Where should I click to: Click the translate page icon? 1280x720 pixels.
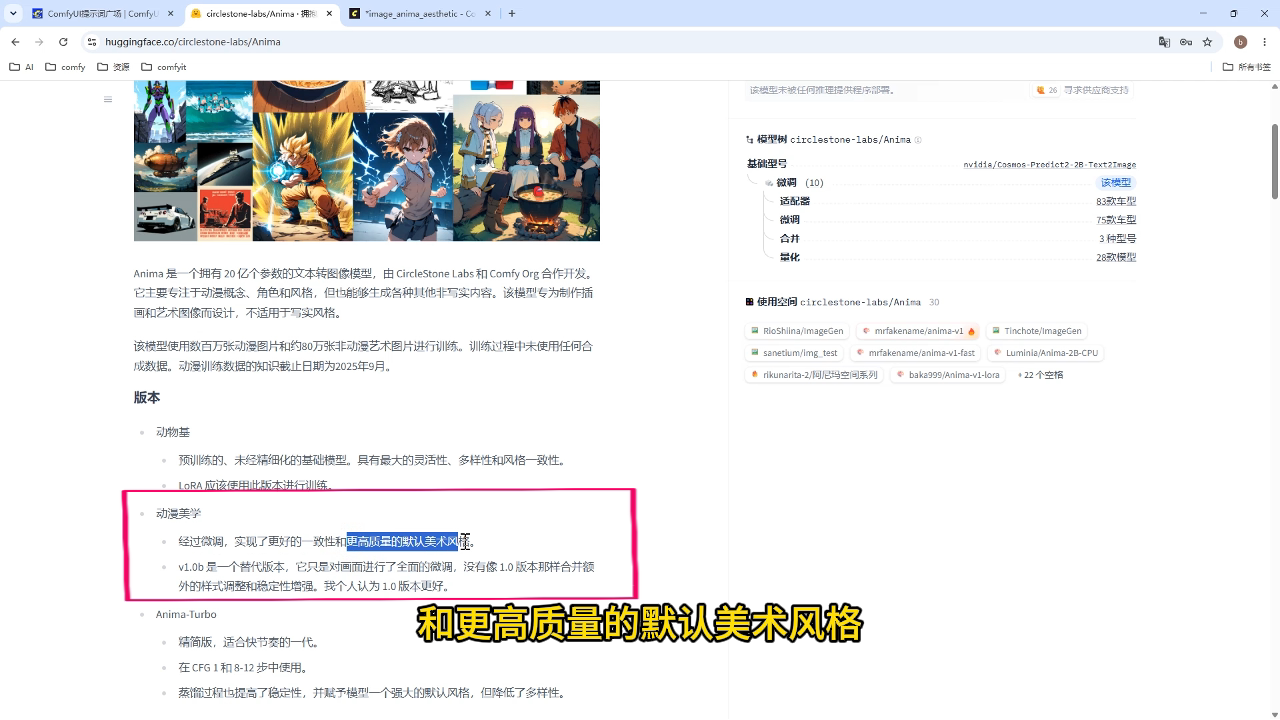[x=1164, y=42]
